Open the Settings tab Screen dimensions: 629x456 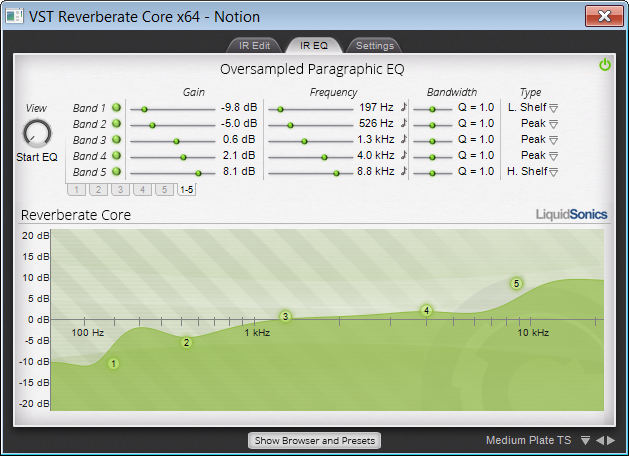pos(375,46)
